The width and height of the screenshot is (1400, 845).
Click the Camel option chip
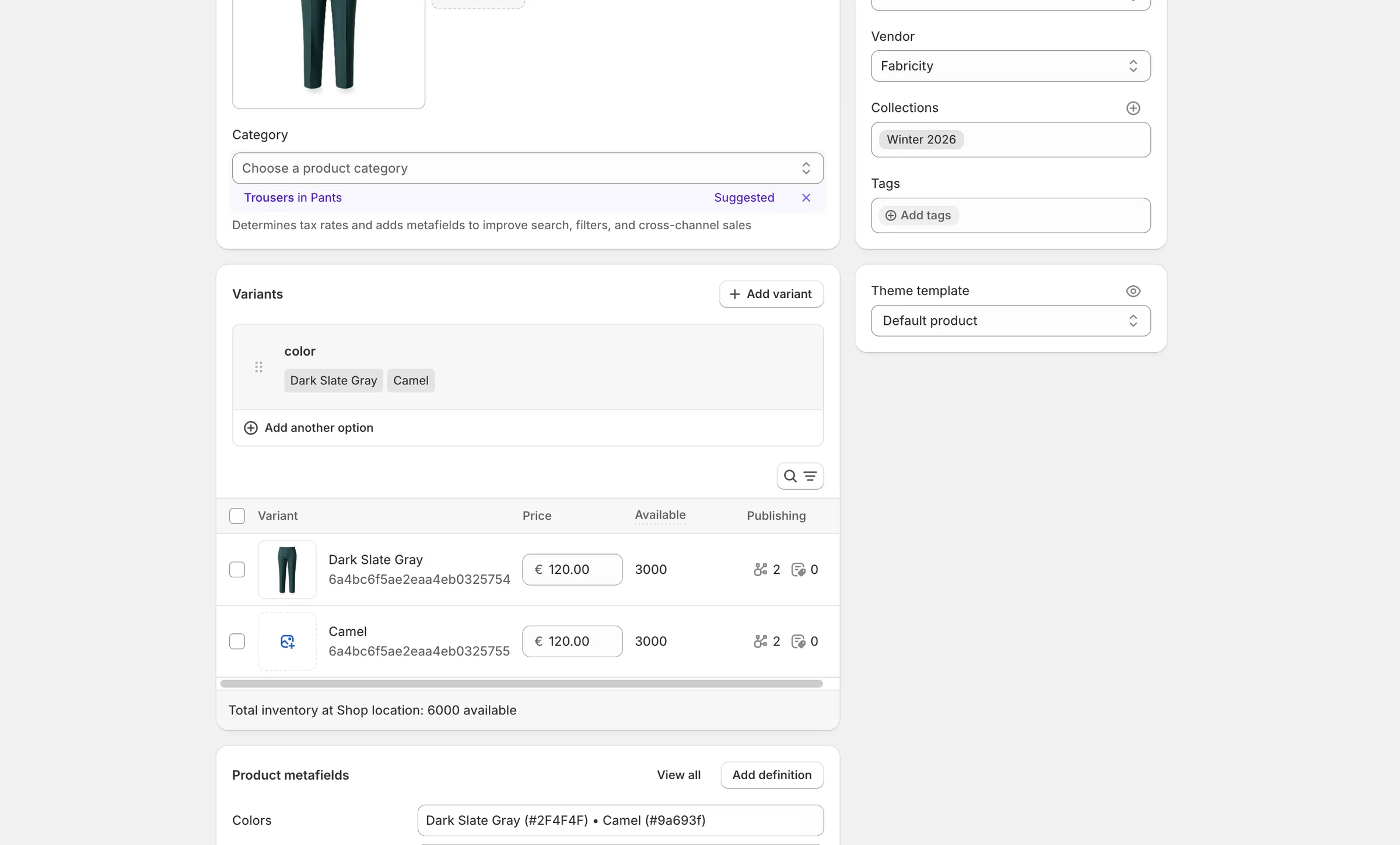[x=411, y=381]
